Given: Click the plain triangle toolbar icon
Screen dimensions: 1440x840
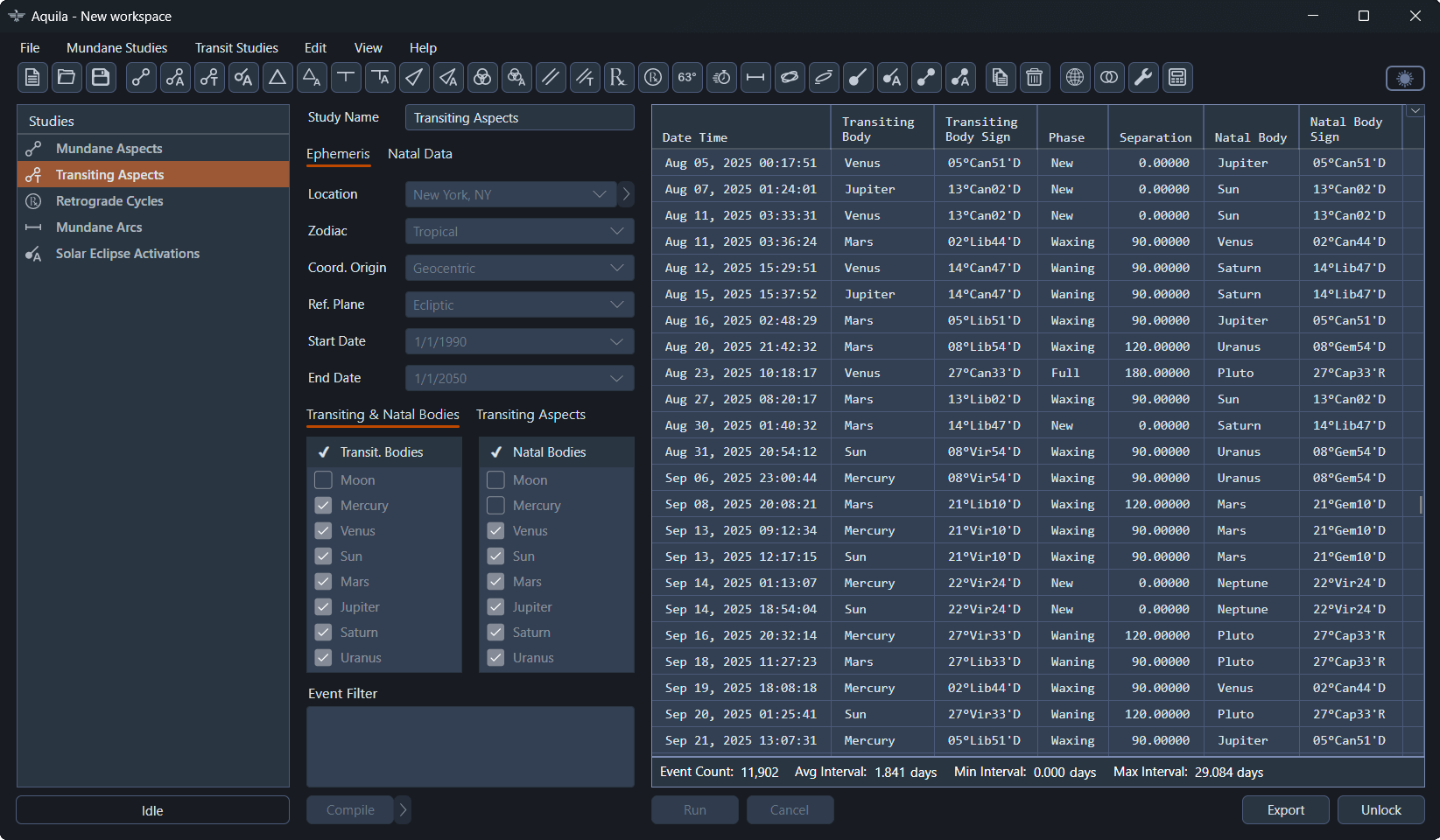Looking at the screenshot, I should [x=277, y=78].
